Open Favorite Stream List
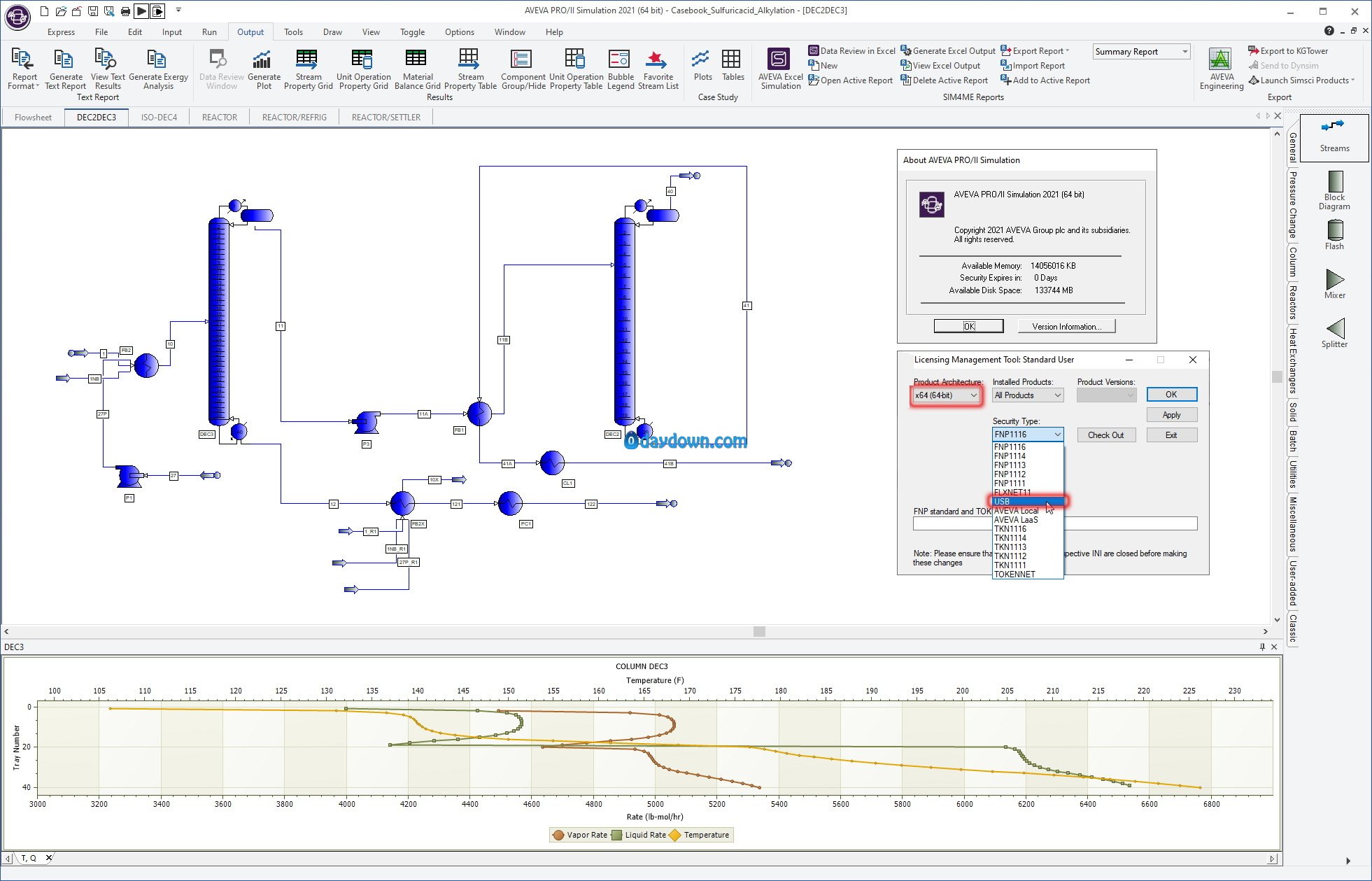The image size is (1372, 881). (658, 69)
